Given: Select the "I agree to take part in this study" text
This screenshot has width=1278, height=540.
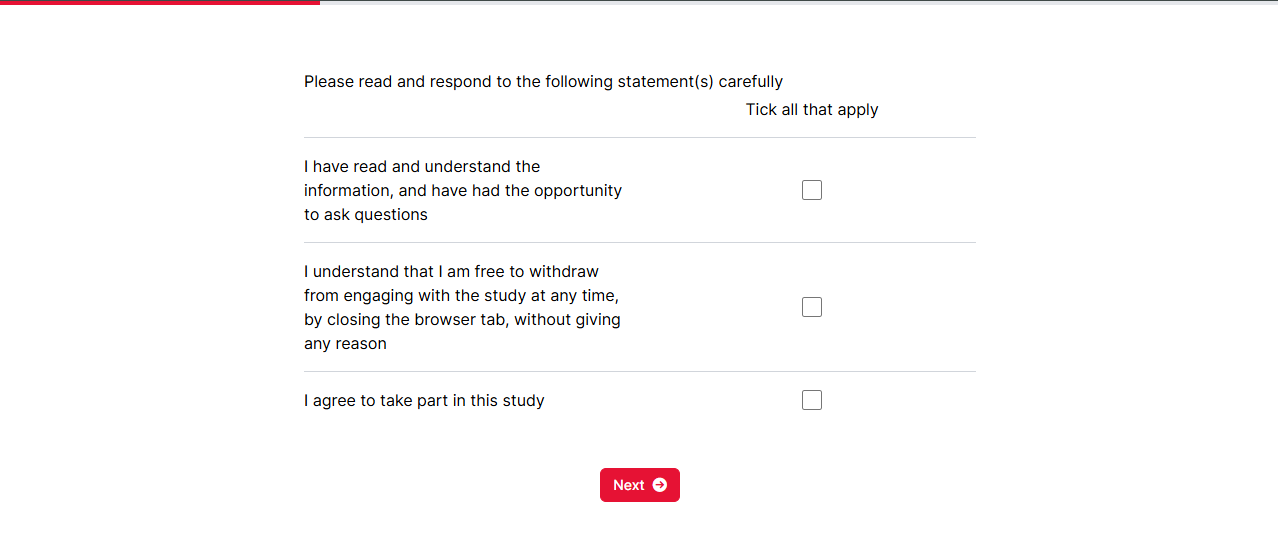Looking at the screenshot, I should 424,400.
